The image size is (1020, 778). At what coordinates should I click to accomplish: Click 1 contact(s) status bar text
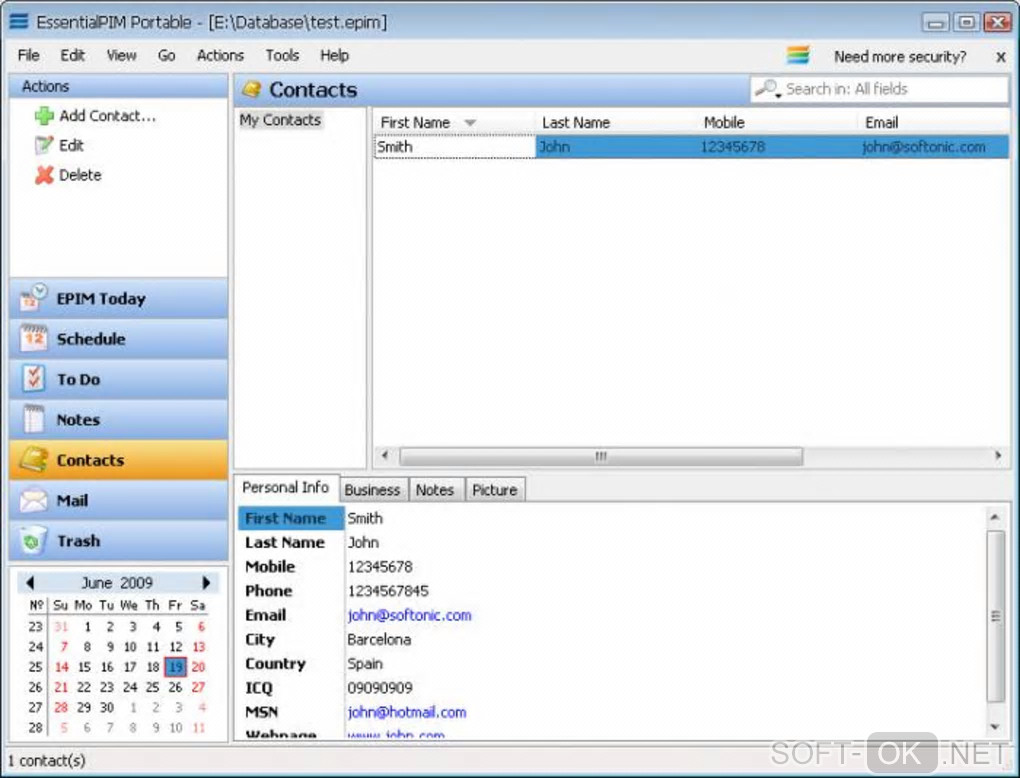tap(47, 760)
